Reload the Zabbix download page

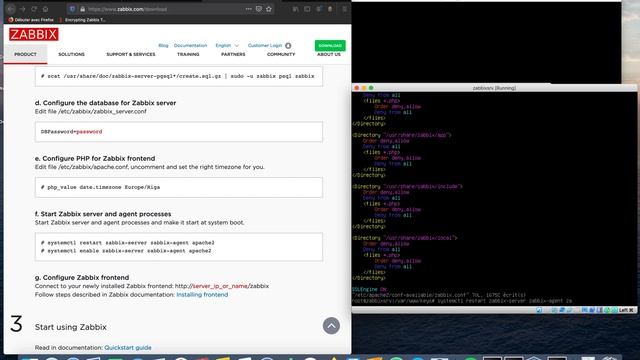34,9
